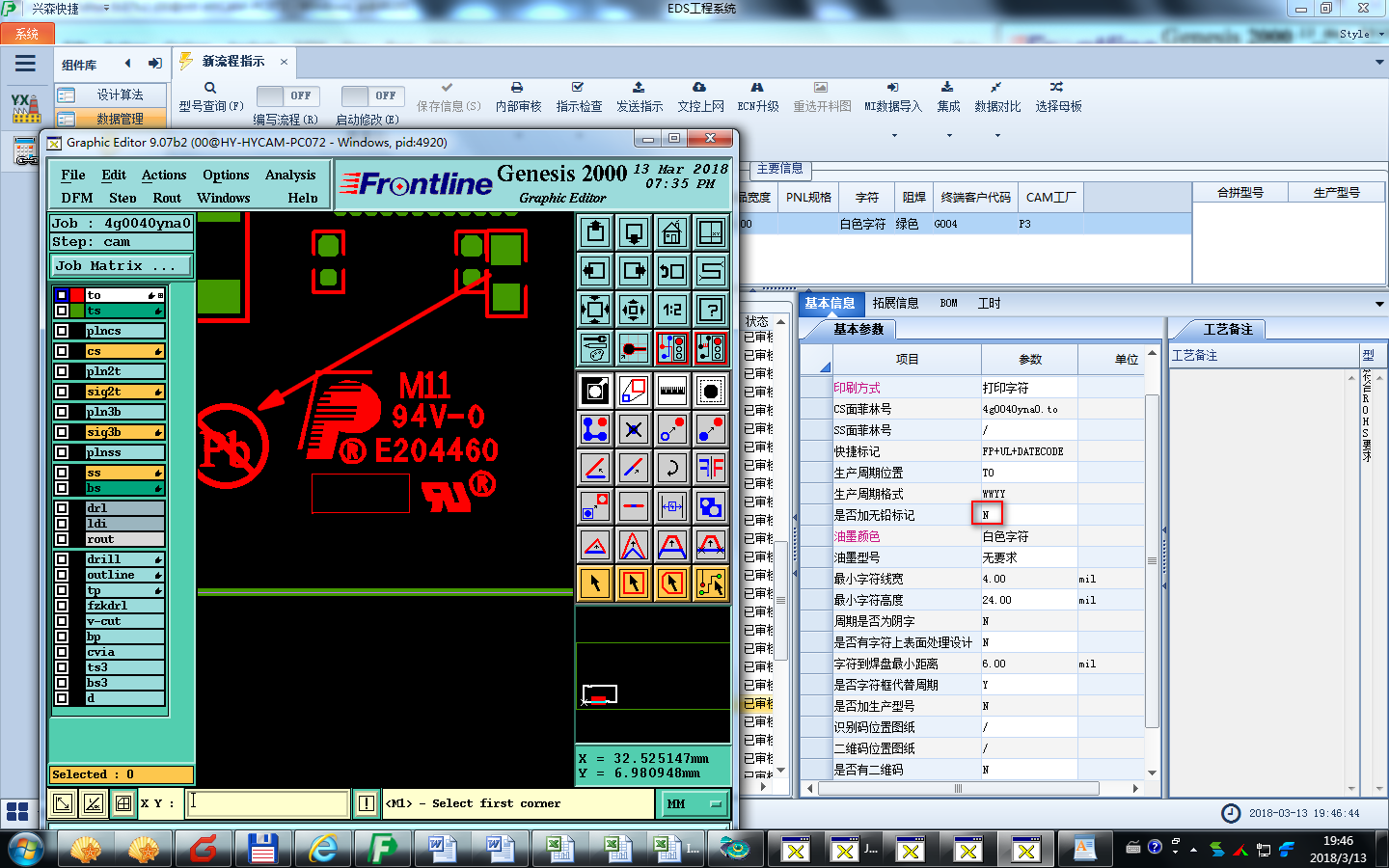Open the Analysis menu

coord(290,175)
